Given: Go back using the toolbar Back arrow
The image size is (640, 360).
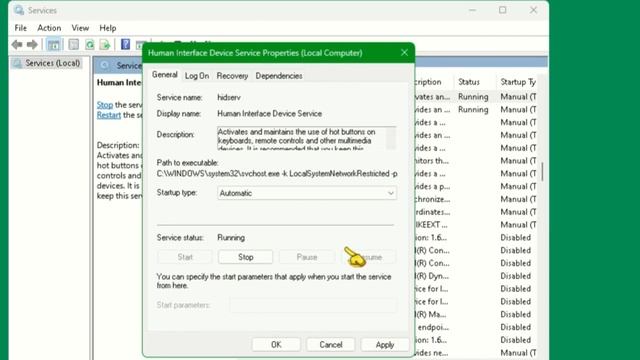Looking at the screenshot, I should pyautogui.click(x=17, y=44).
